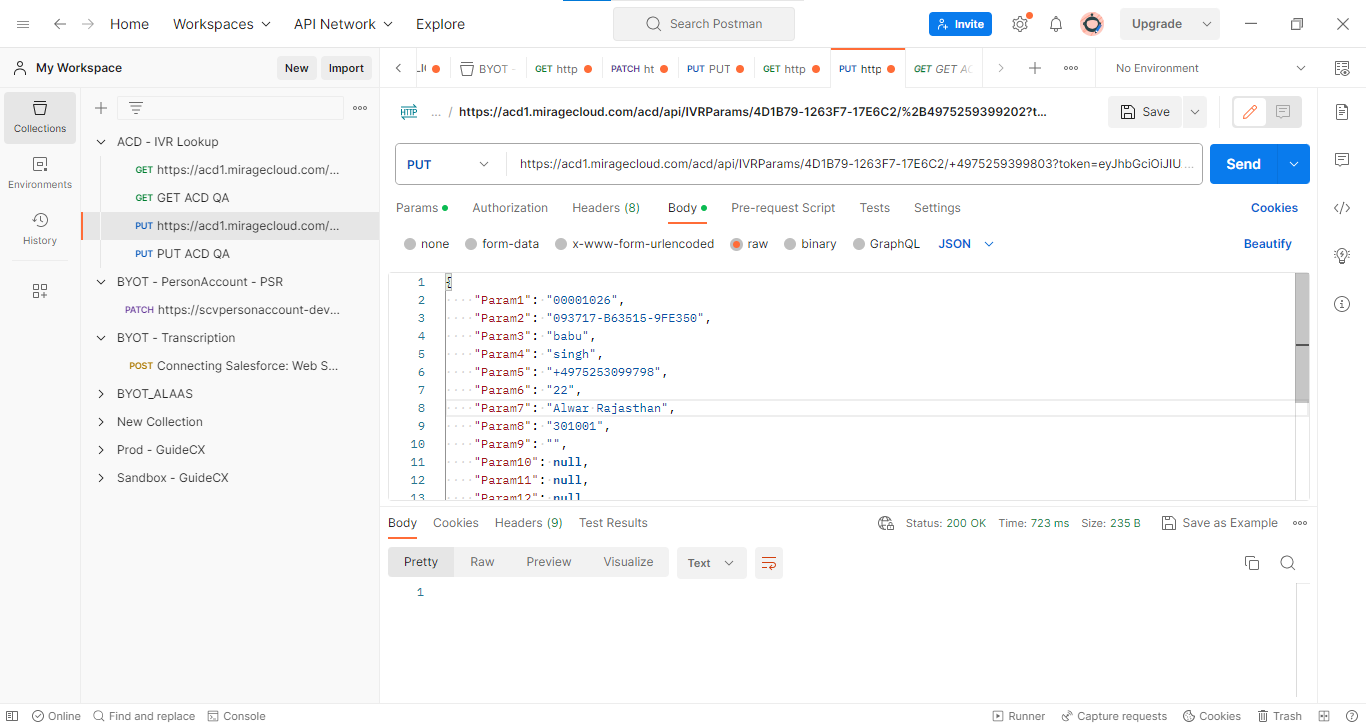The width and height of the screenshot is (1366, 727).
Task: Open the settings gear icon
Action: pyautogui.click(x=1020, y=24)
